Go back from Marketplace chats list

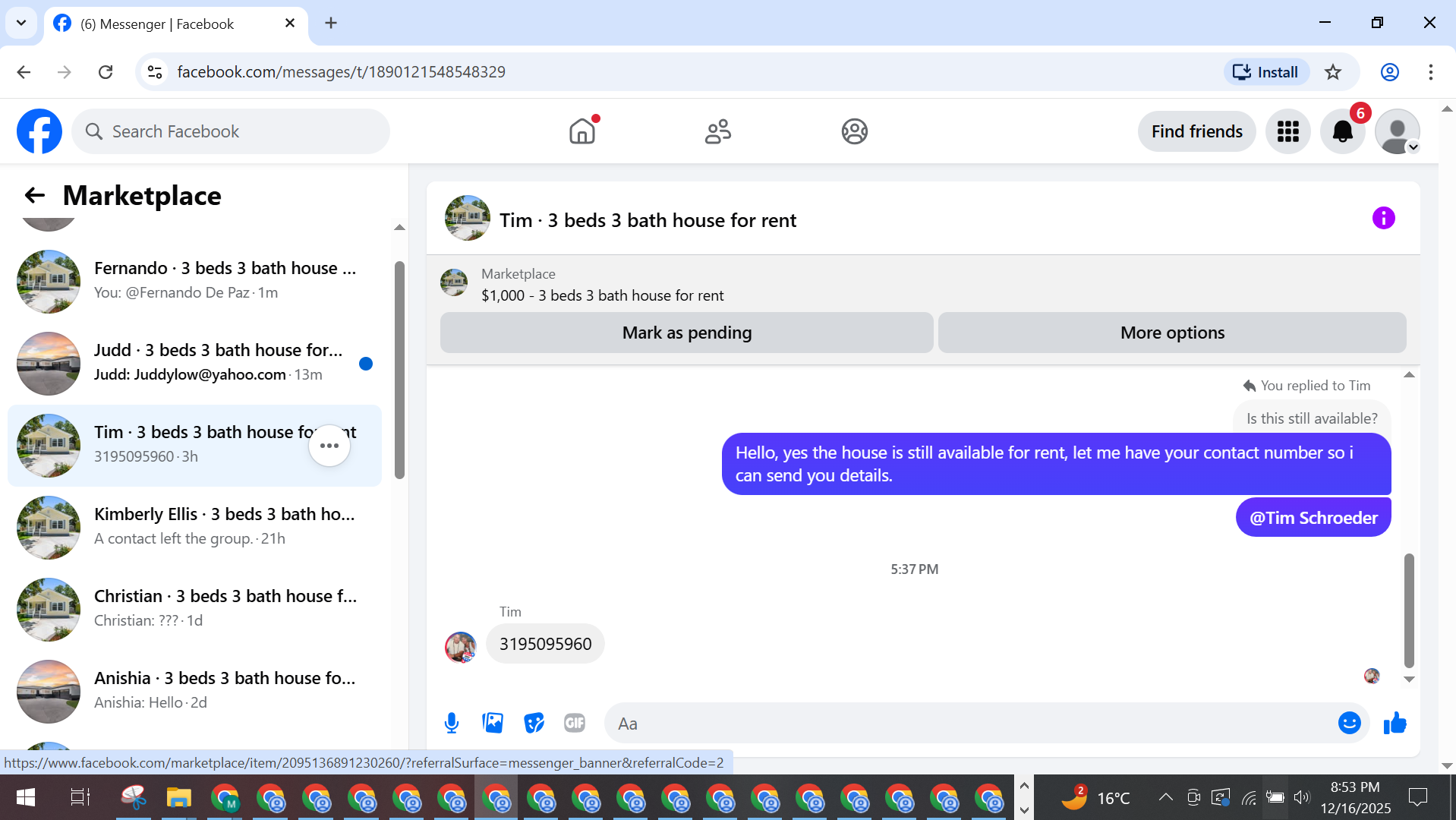tap(35, 196)
